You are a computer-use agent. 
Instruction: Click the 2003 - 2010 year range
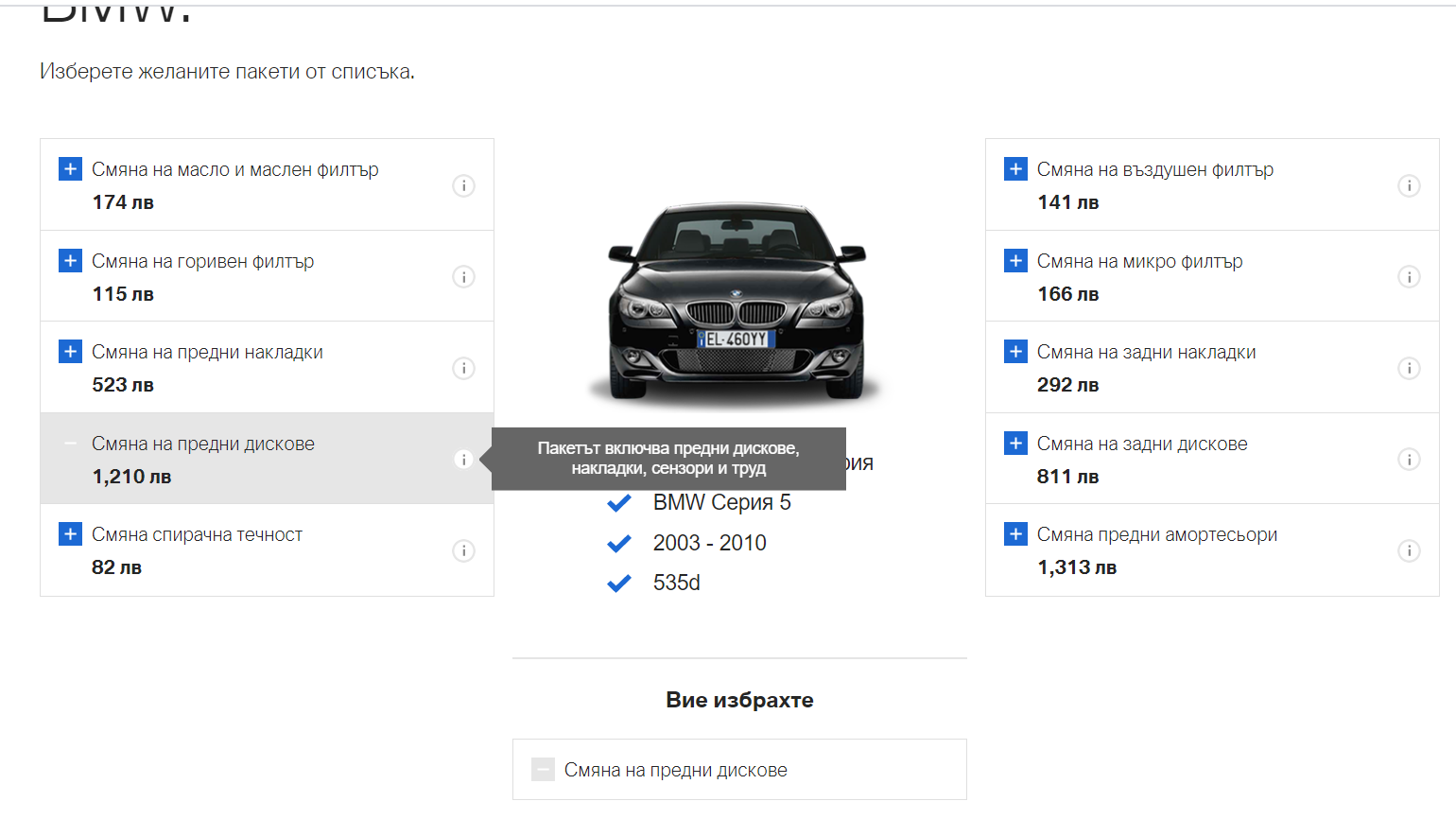pyautogui.click(x=710, y=543)
